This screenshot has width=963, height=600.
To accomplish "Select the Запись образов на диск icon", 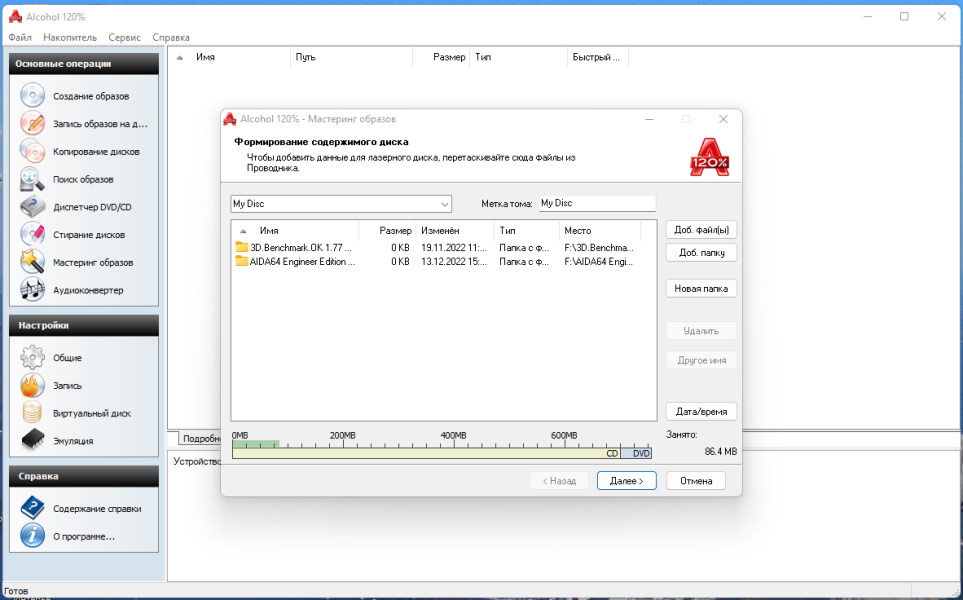I will point(33,123).
